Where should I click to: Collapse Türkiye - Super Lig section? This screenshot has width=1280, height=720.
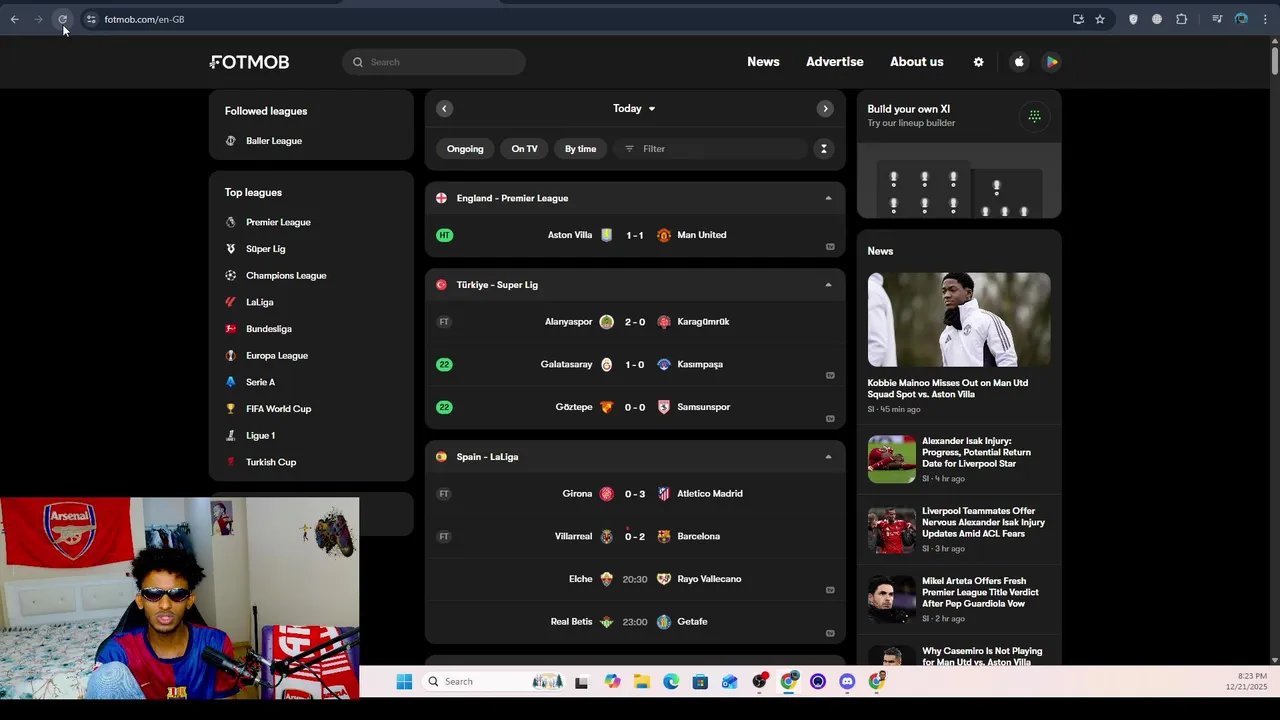828,285
